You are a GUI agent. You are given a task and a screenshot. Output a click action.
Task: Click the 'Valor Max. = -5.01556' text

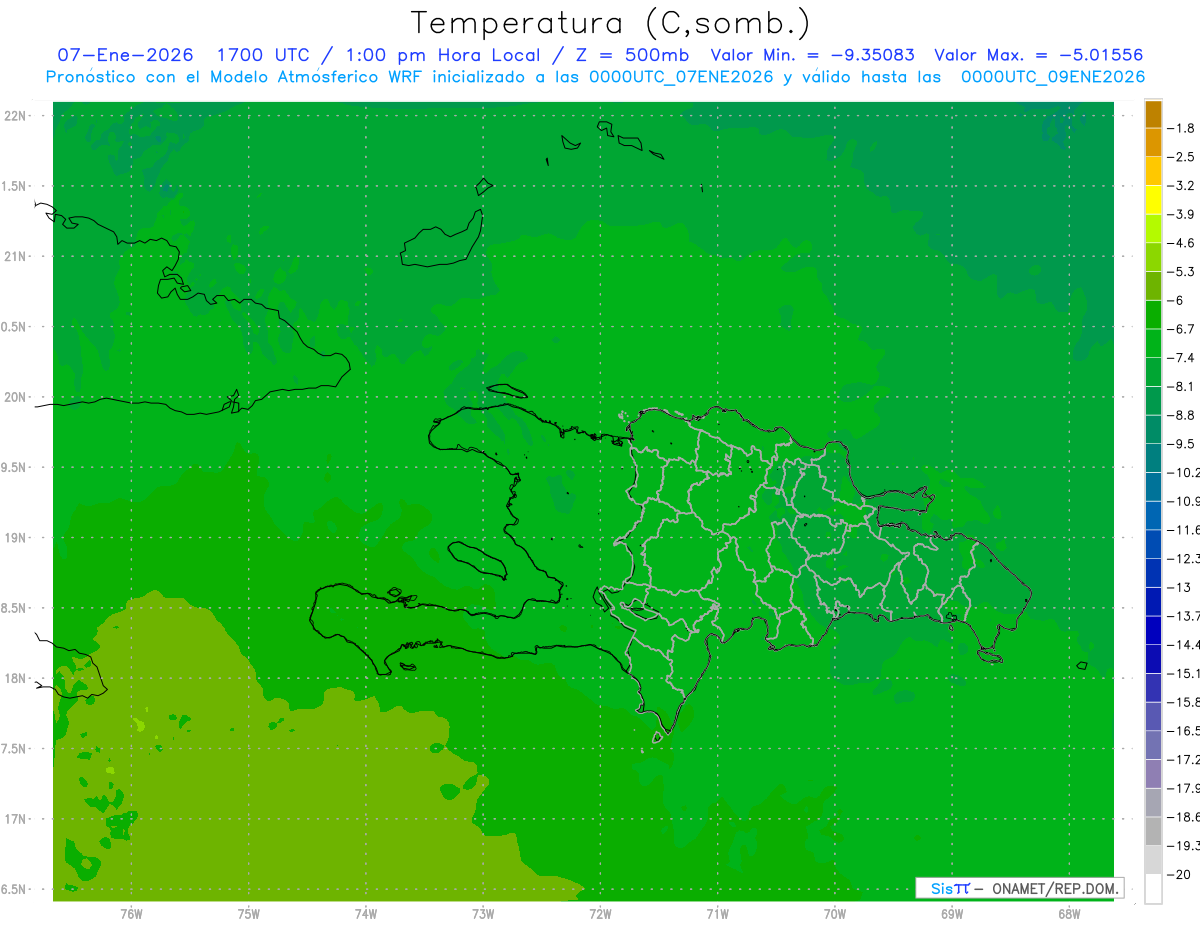[1038, 55]
